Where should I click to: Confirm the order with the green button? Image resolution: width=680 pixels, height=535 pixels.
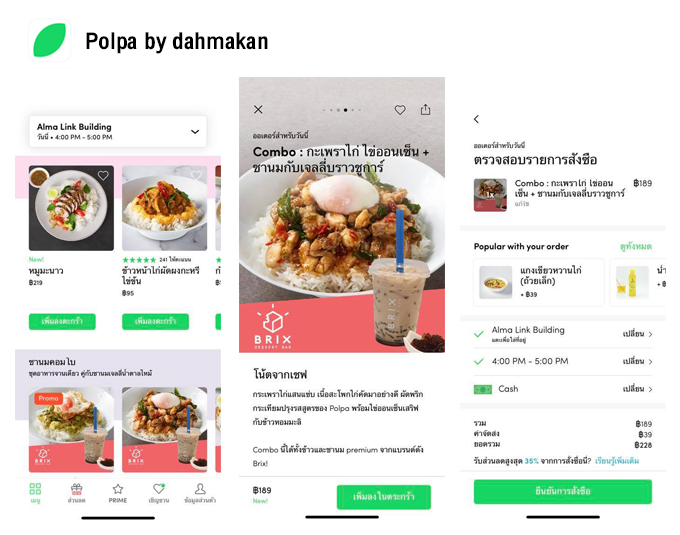coord(562,492)
